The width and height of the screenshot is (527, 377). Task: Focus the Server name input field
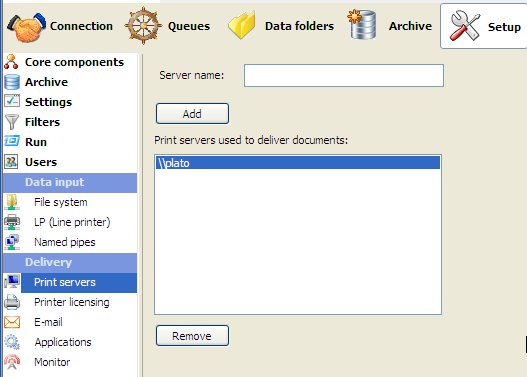pos(344,76)
